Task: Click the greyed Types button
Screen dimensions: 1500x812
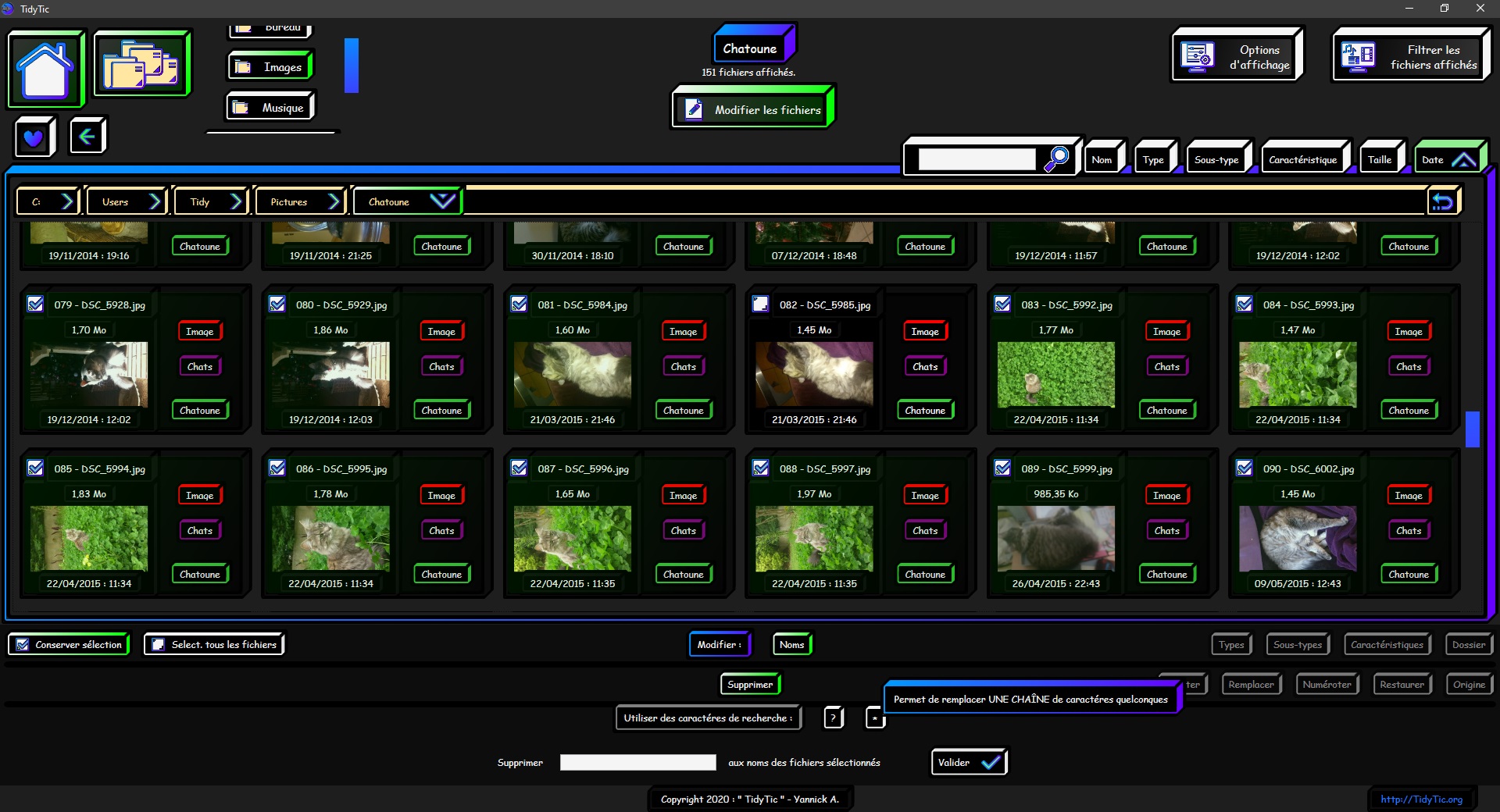Action: point(1231,644)
